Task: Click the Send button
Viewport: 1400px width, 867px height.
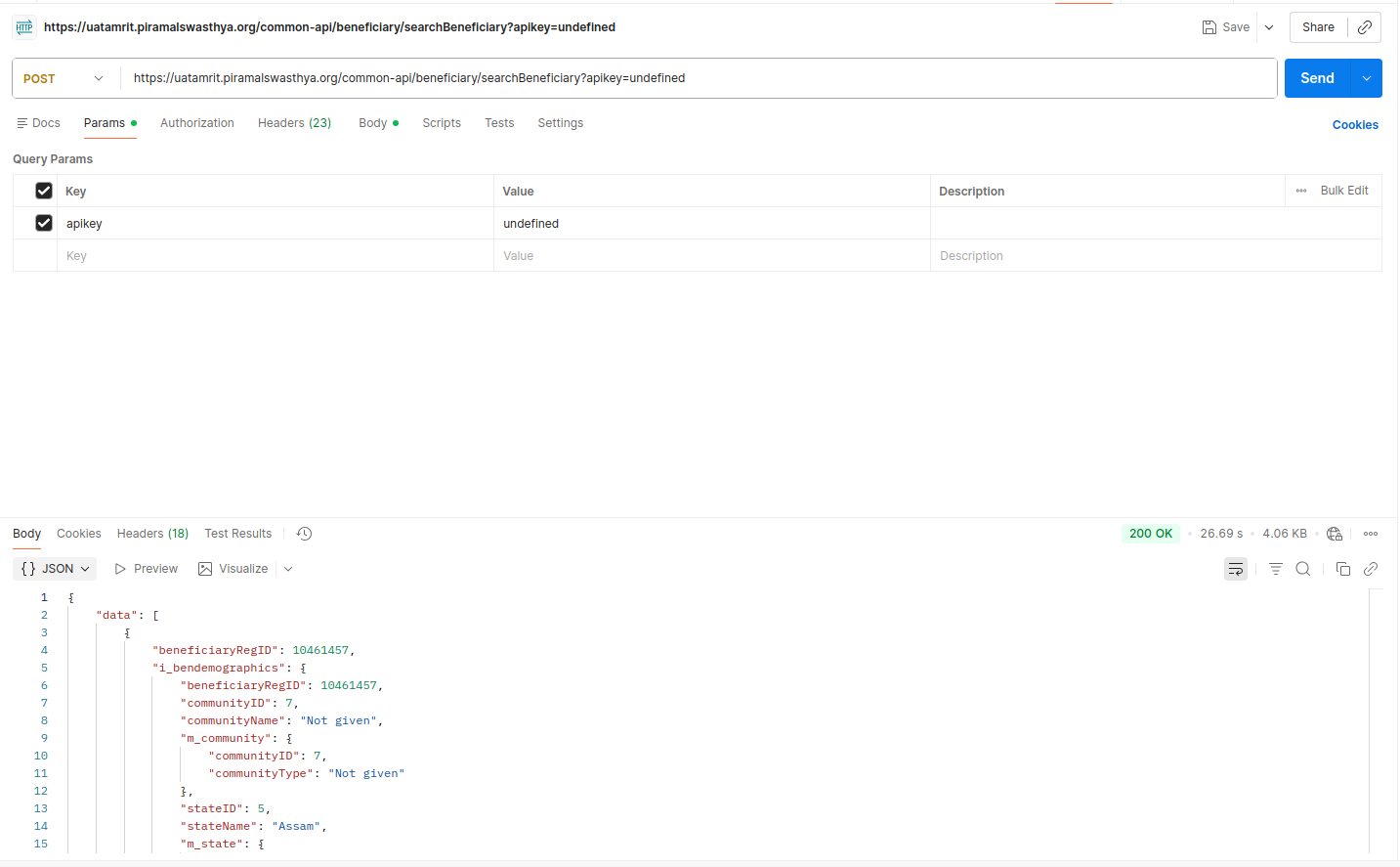Action: click(1316, 78)
